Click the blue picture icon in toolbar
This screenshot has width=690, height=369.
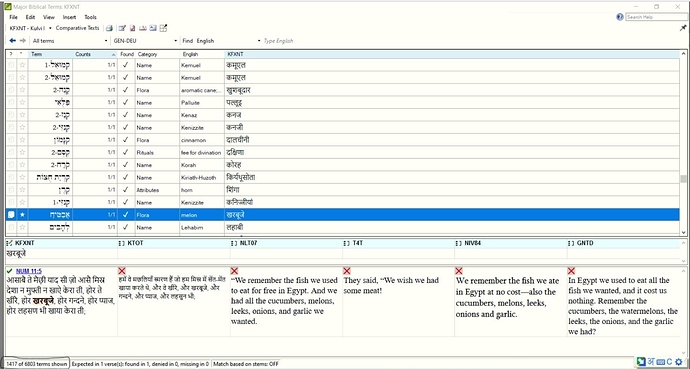pyautogui.click(x=153, y=28)
